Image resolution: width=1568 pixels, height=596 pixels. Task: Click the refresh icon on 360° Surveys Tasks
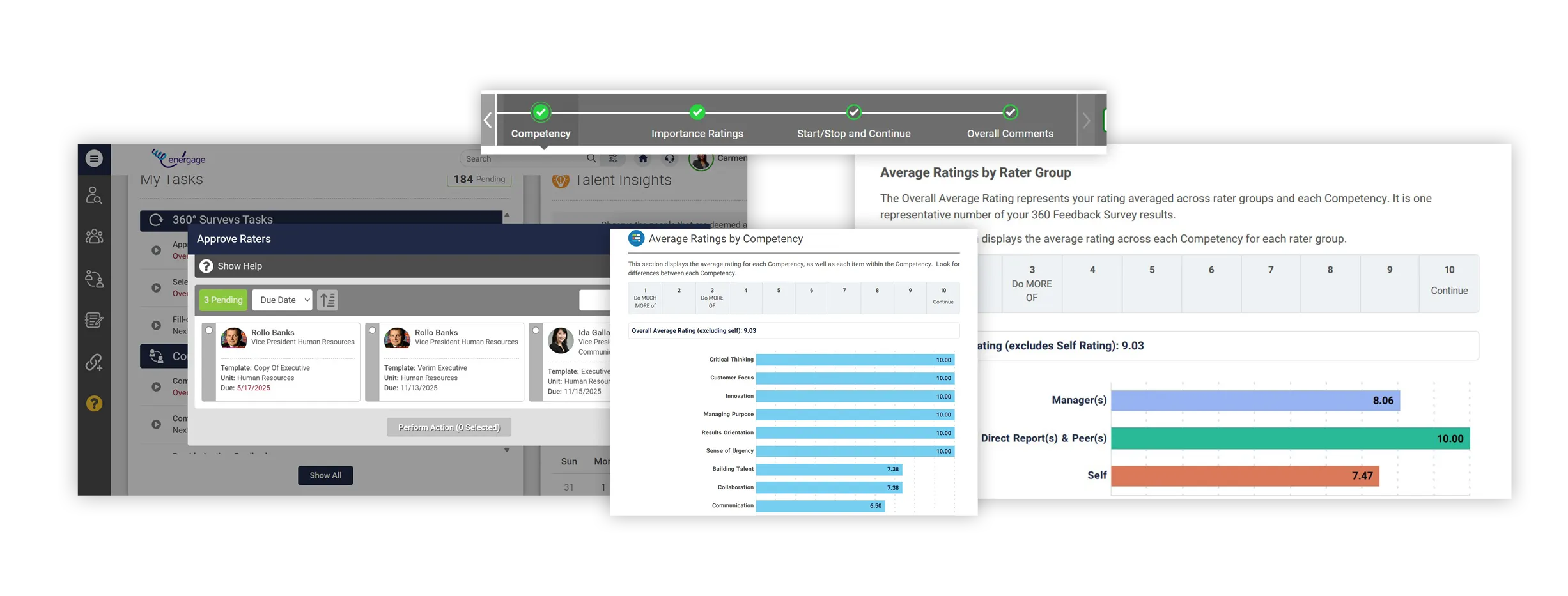coord(156,220)
